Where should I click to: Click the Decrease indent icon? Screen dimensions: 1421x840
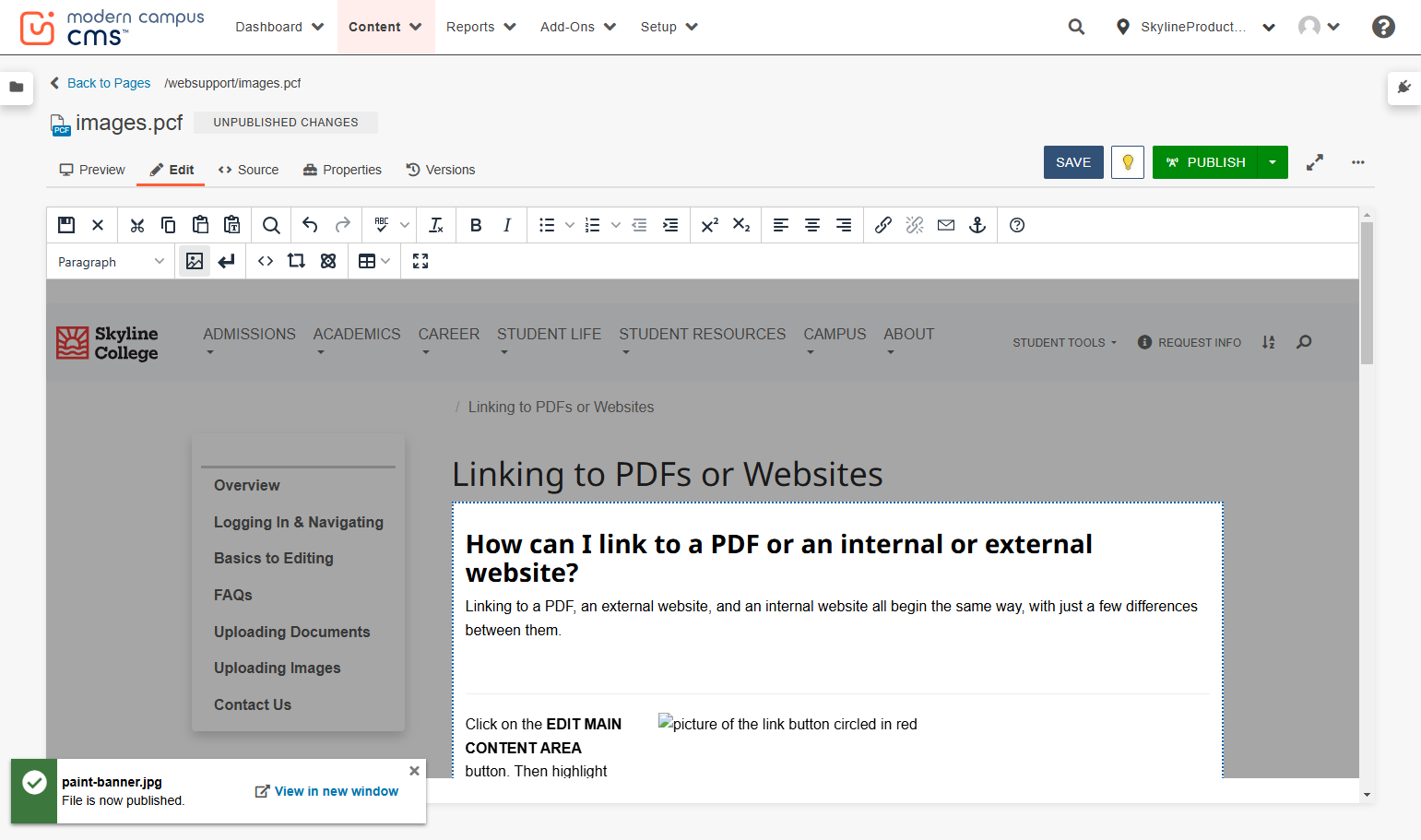coord(639,225)
